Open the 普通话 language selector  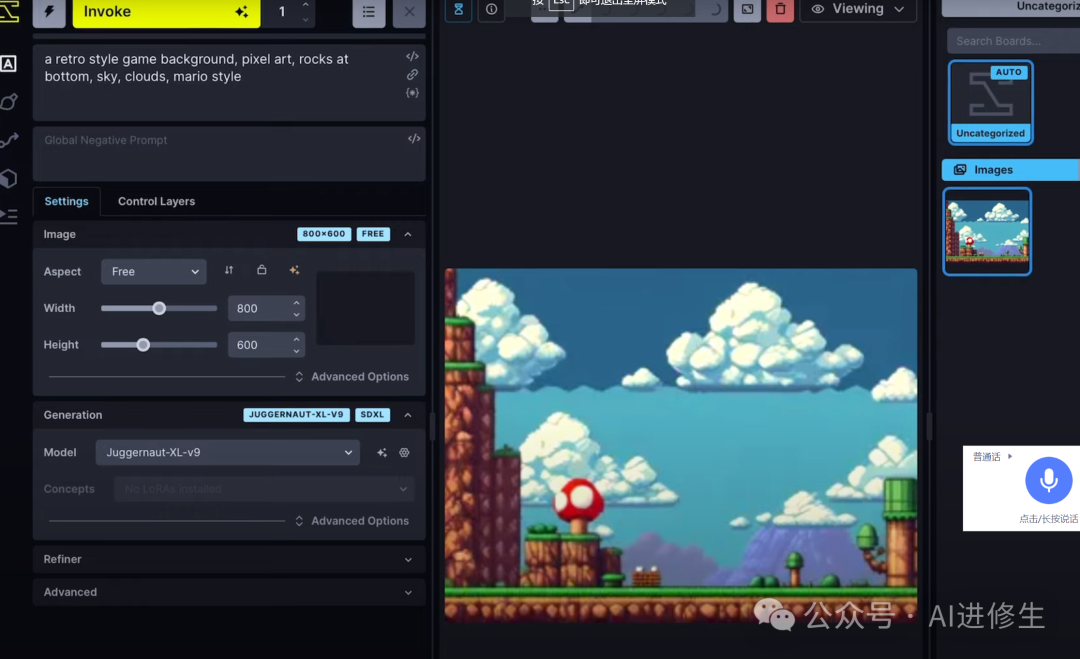(993, 457)
